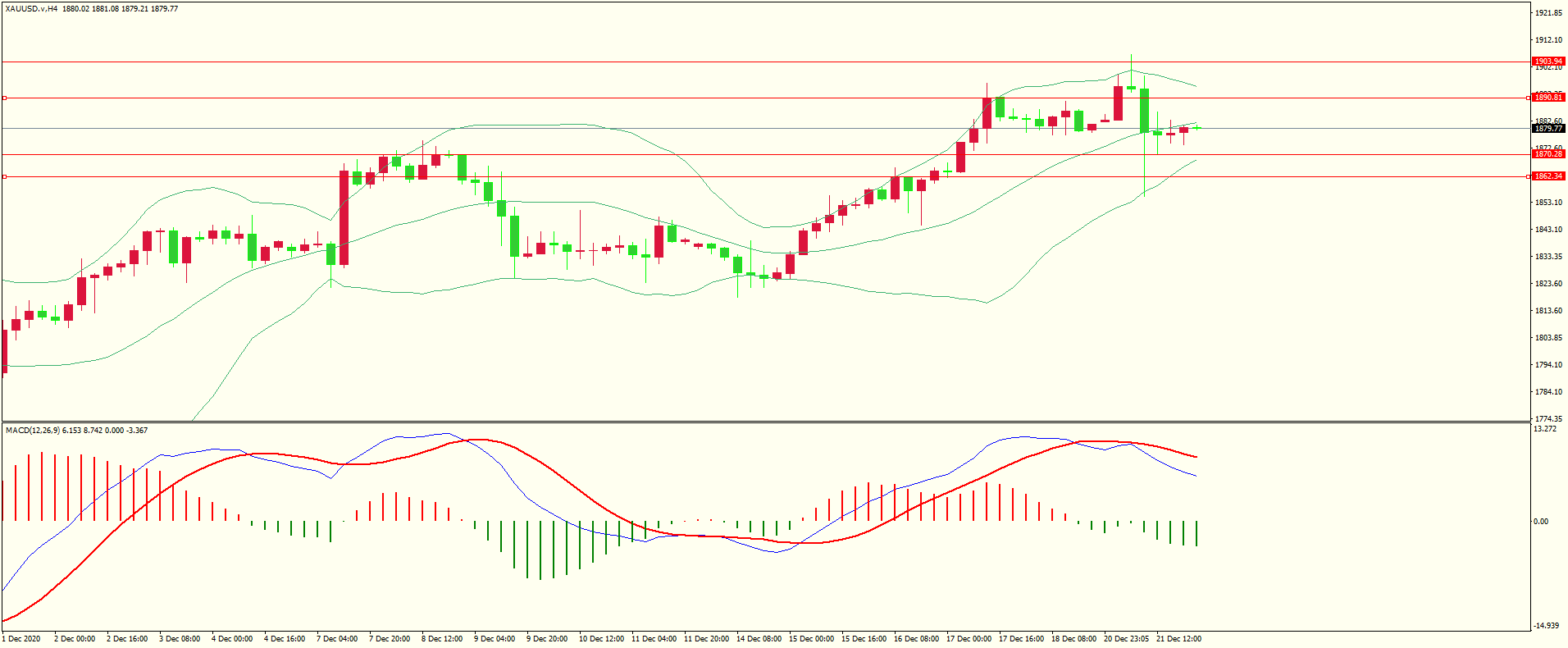Click the MACD 13.272 scale maximum
Viewport: 1568px width, 648px height.
(1545, 429)
